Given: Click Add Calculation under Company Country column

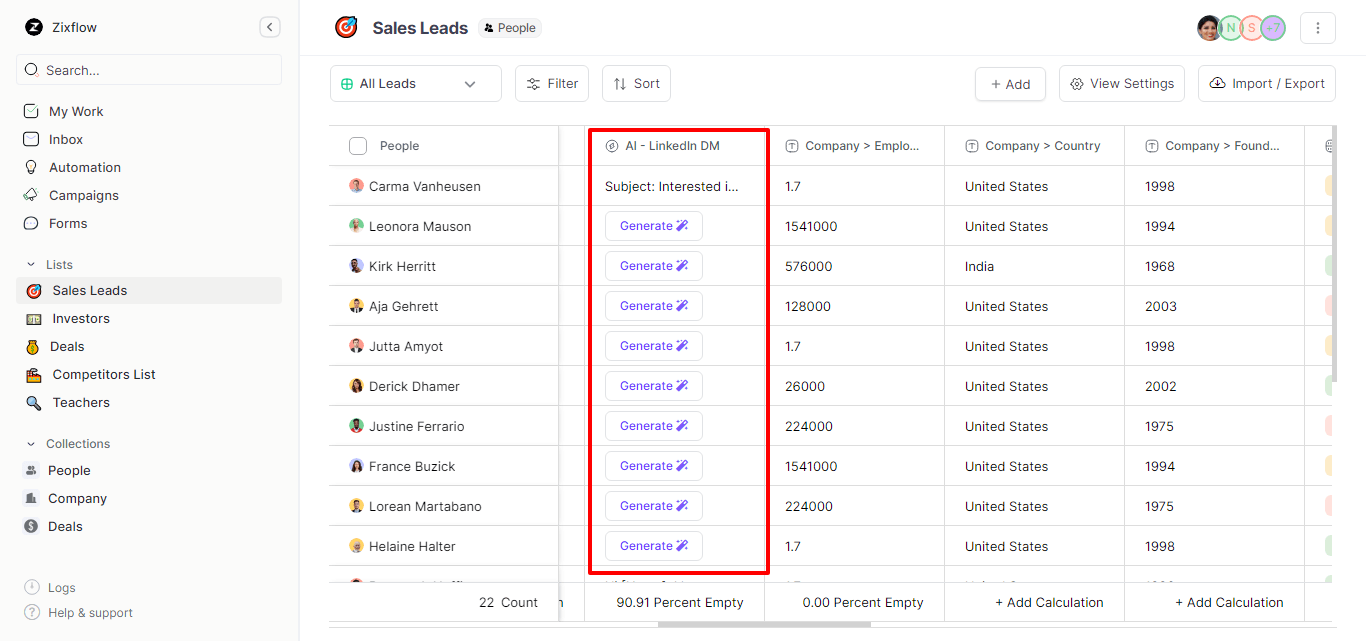Looking at the screenshot, I should [x=1049, y=602].
